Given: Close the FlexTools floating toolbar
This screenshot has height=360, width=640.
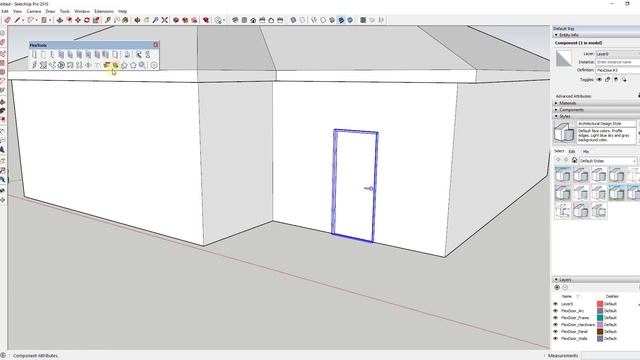Looking at the screenshot, I should (156, 45).
